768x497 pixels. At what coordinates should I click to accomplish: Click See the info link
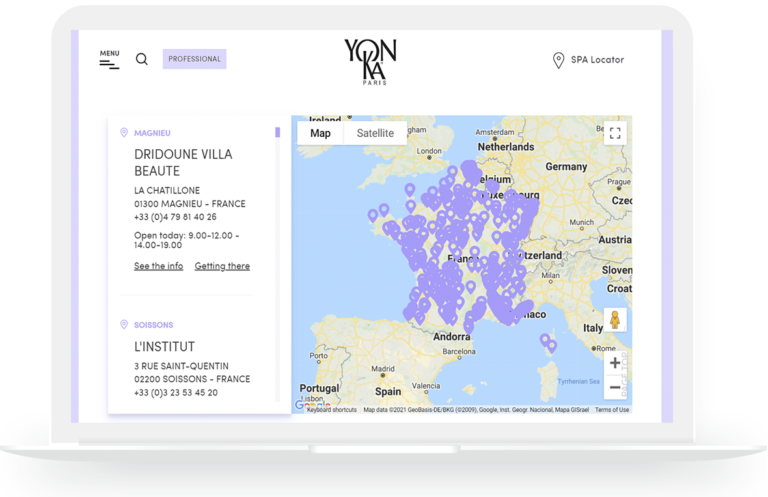click(x=158, y=266)
